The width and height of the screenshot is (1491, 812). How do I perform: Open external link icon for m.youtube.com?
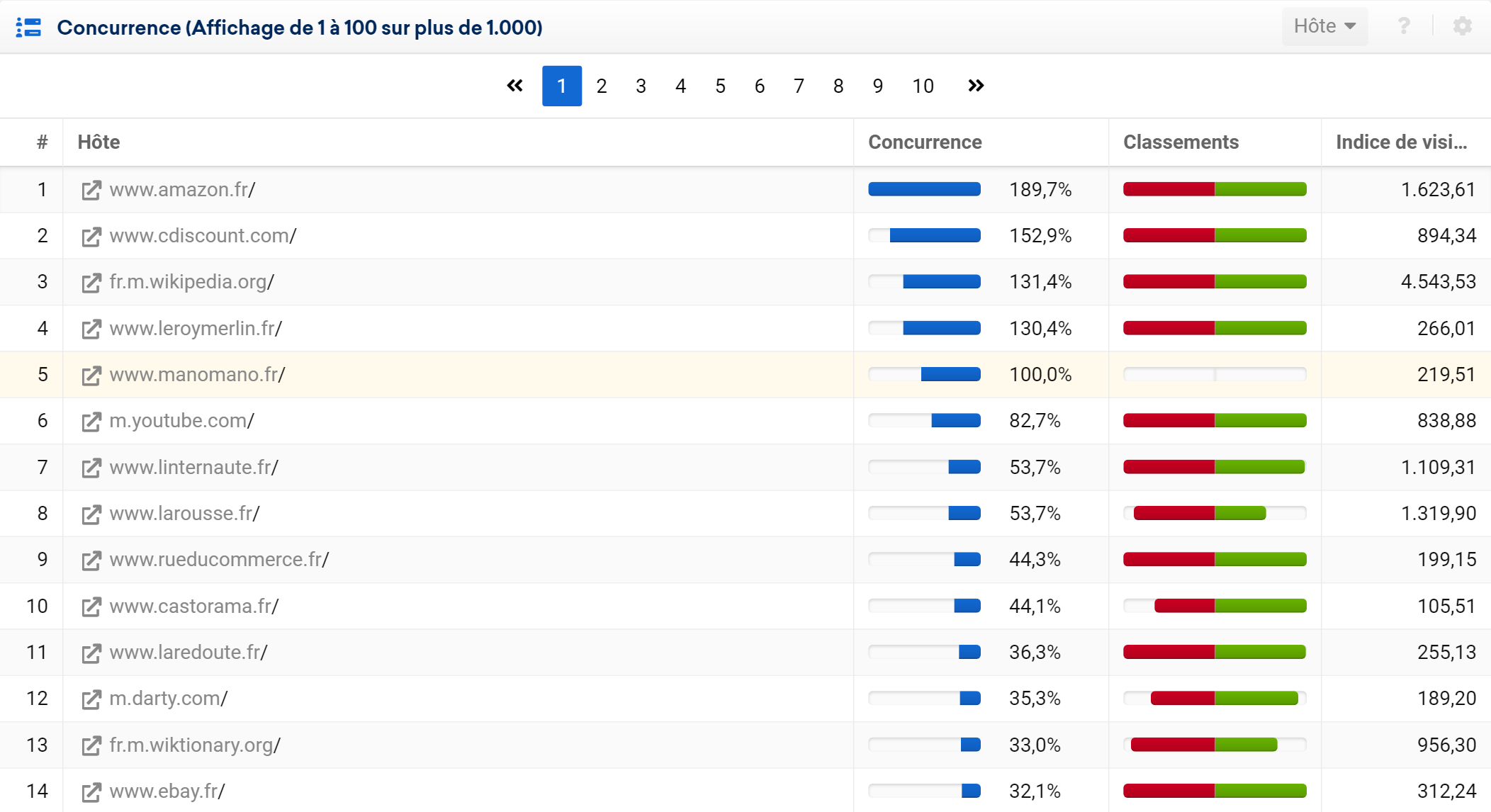(91, 421)
